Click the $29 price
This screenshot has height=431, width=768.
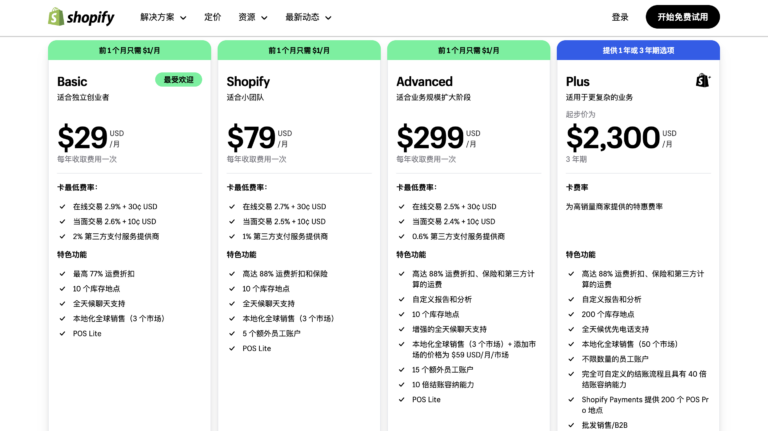click(82, 138)
